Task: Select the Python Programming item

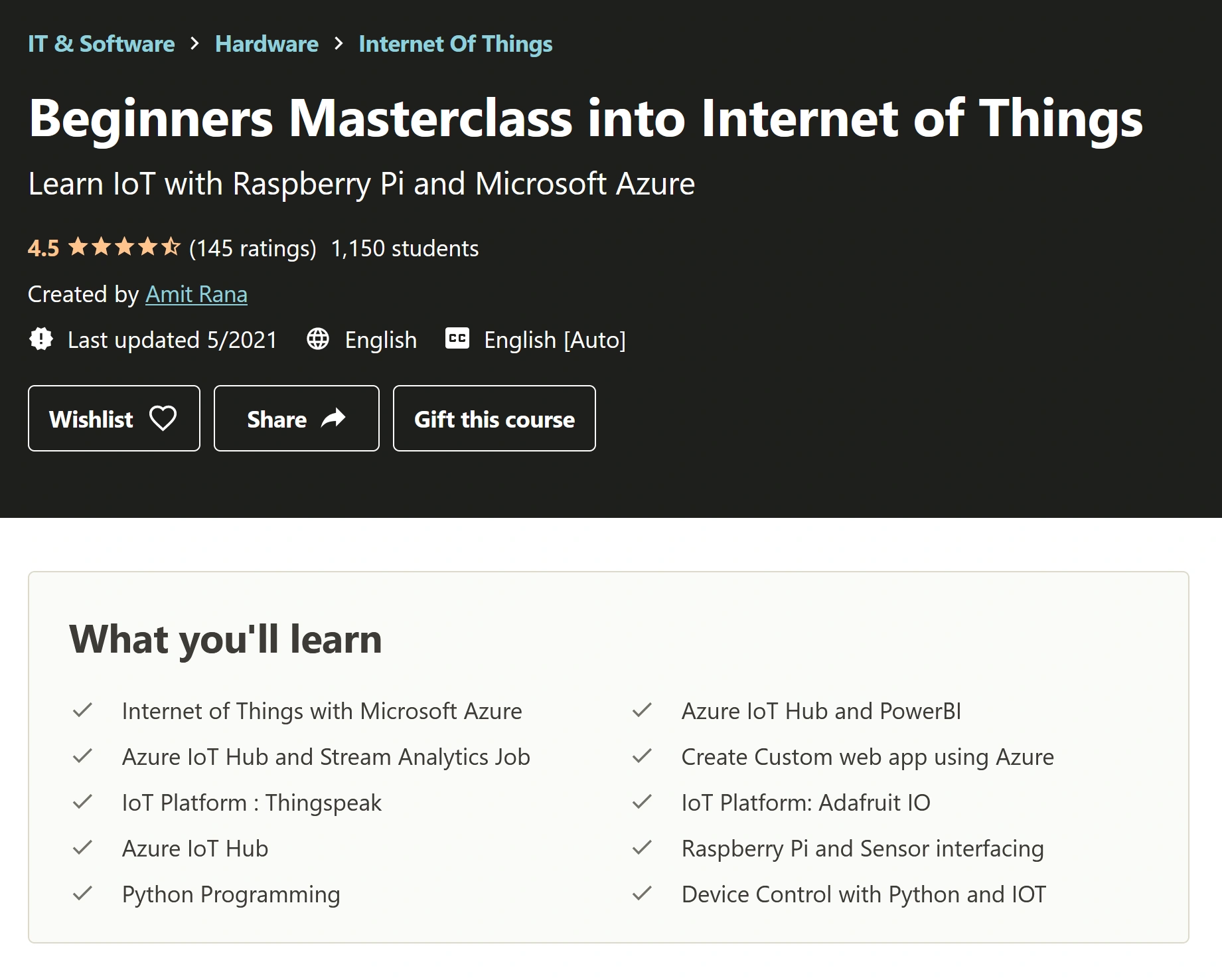Action: click(231, 895)
